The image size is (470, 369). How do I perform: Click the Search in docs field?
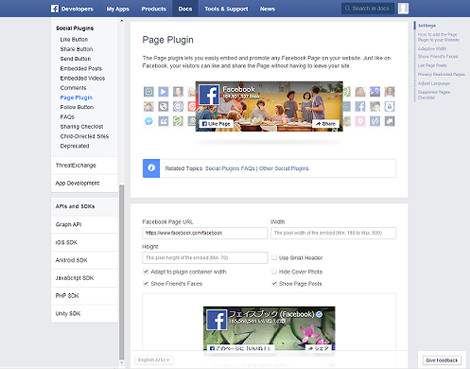pos(368,9)
